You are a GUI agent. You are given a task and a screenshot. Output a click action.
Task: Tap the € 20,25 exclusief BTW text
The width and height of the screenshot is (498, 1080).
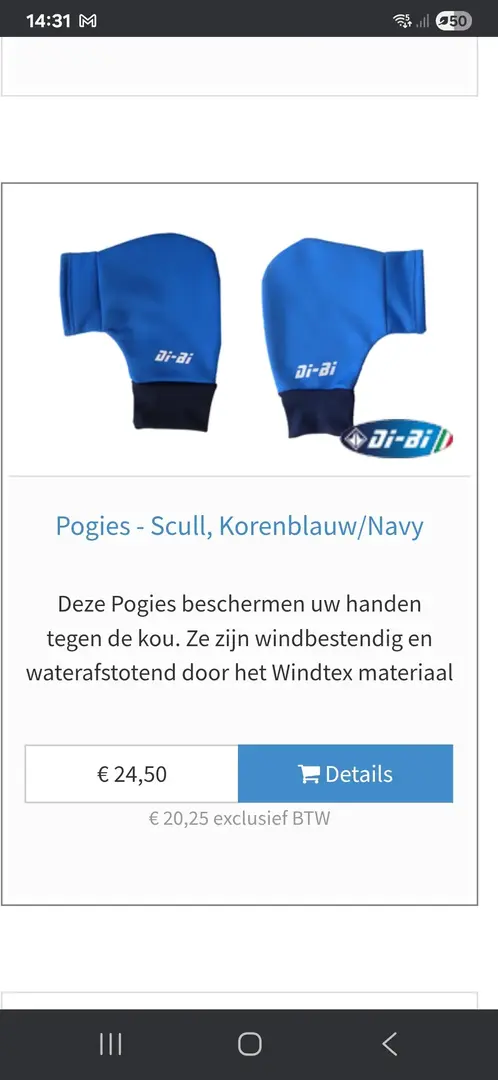point(239,818)
